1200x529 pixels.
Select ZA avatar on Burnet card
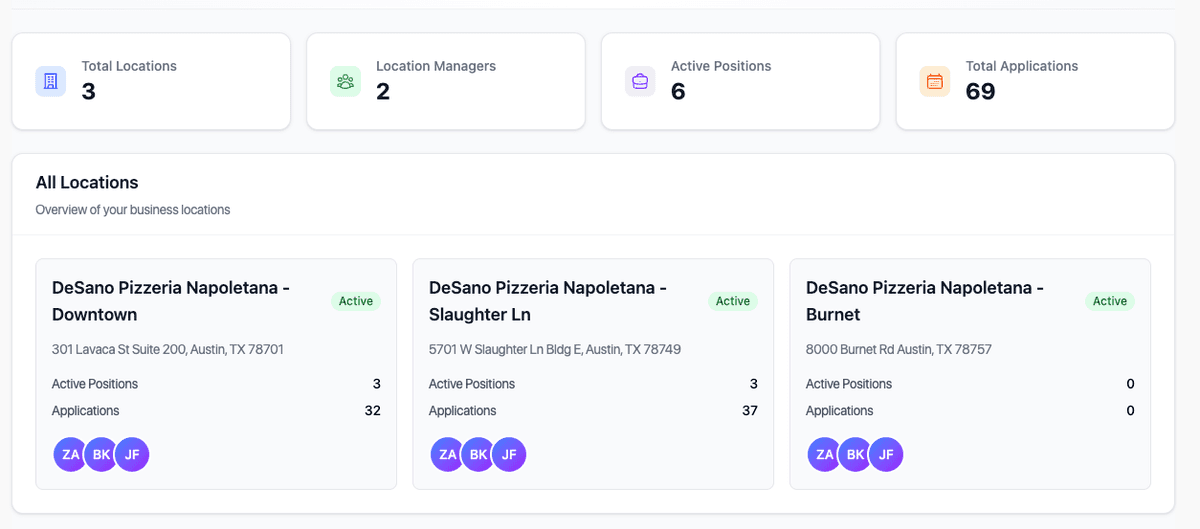(825, 454)
